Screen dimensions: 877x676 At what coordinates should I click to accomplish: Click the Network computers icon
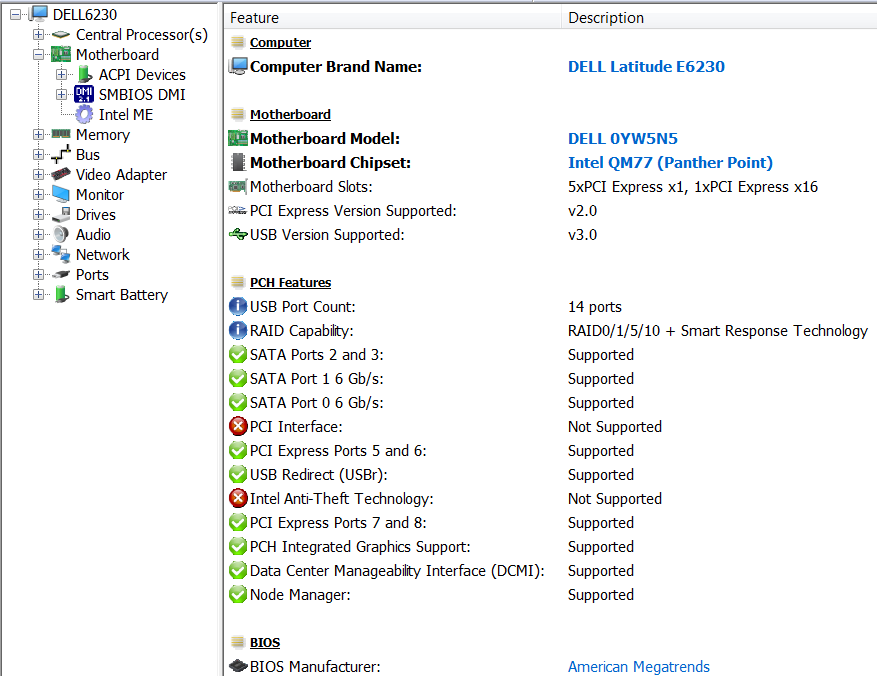pyautogui.click(x=61, y=254)
